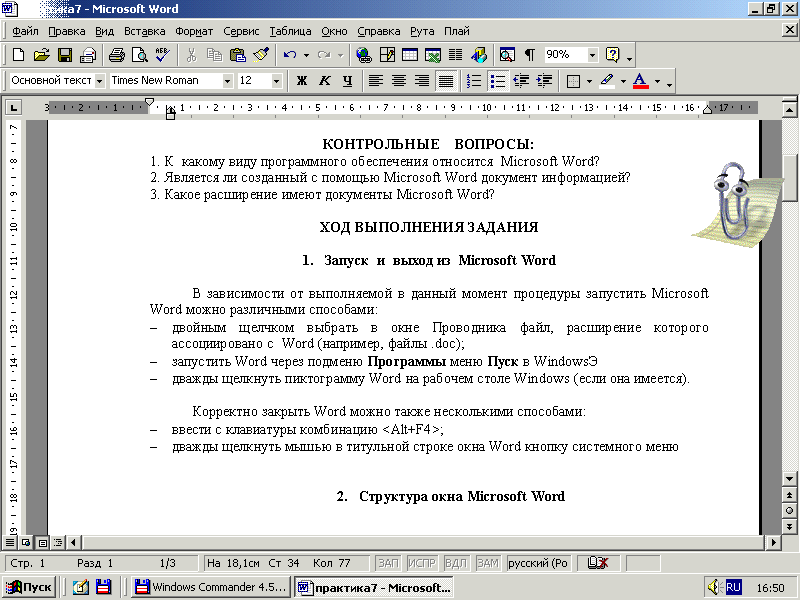This screenshot has height=600, width=800.
Task: Open the Формат menu
Action: coord(194,31)
